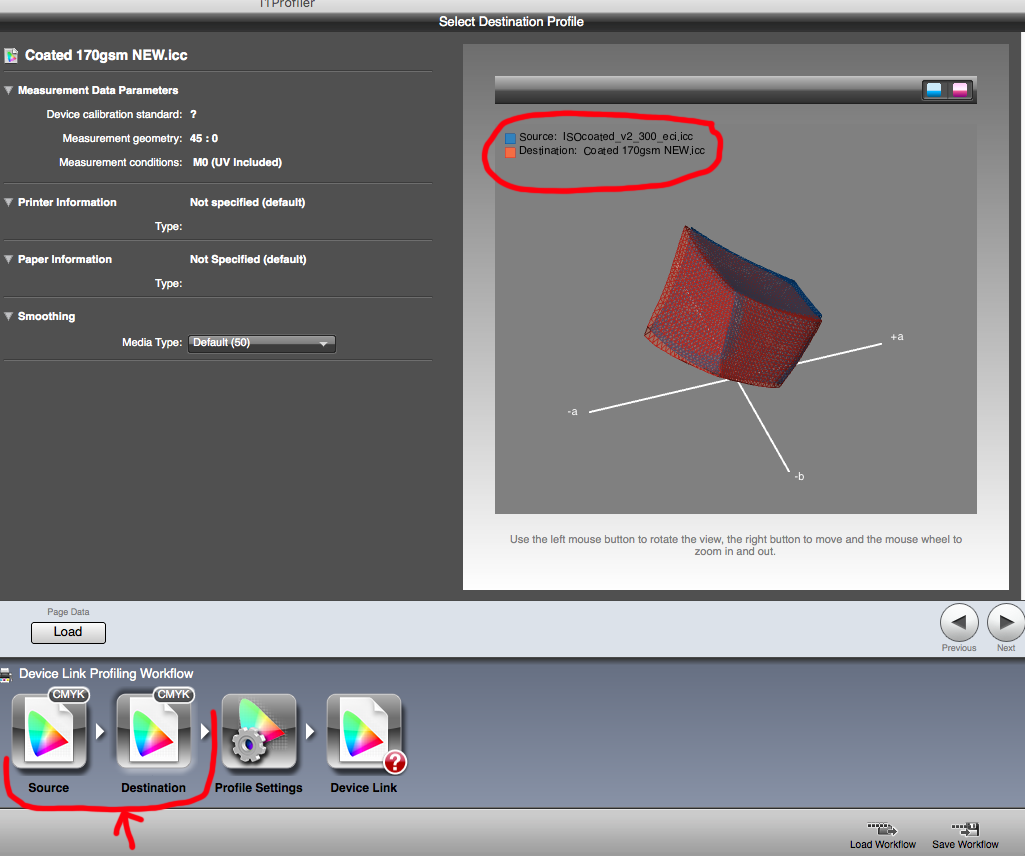Click the Coated 170gsm NEW.icc file icon

(x=11, y=56)
